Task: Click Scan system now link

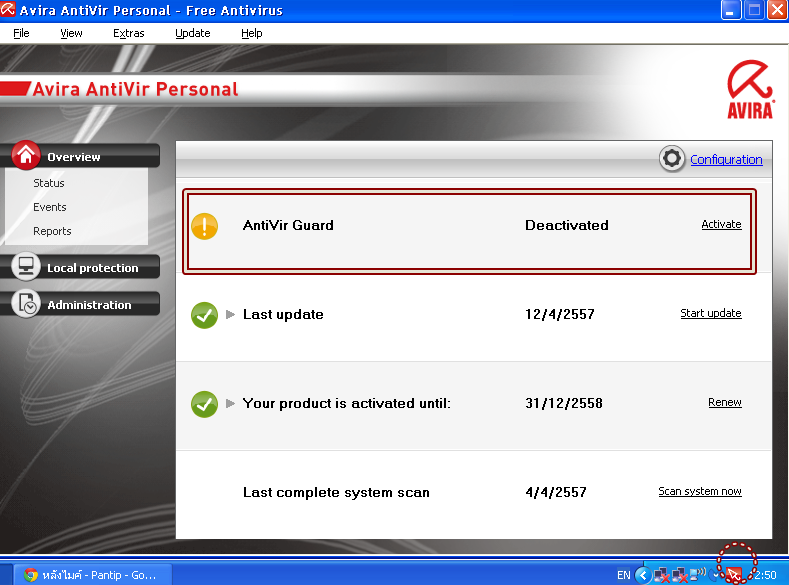Action: (x=699, y=491)
